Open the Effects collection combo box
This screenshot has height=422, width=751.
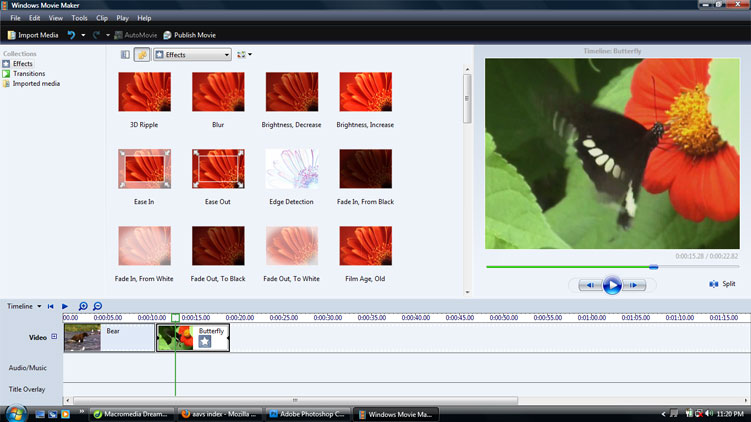click(x=192, y=55)
